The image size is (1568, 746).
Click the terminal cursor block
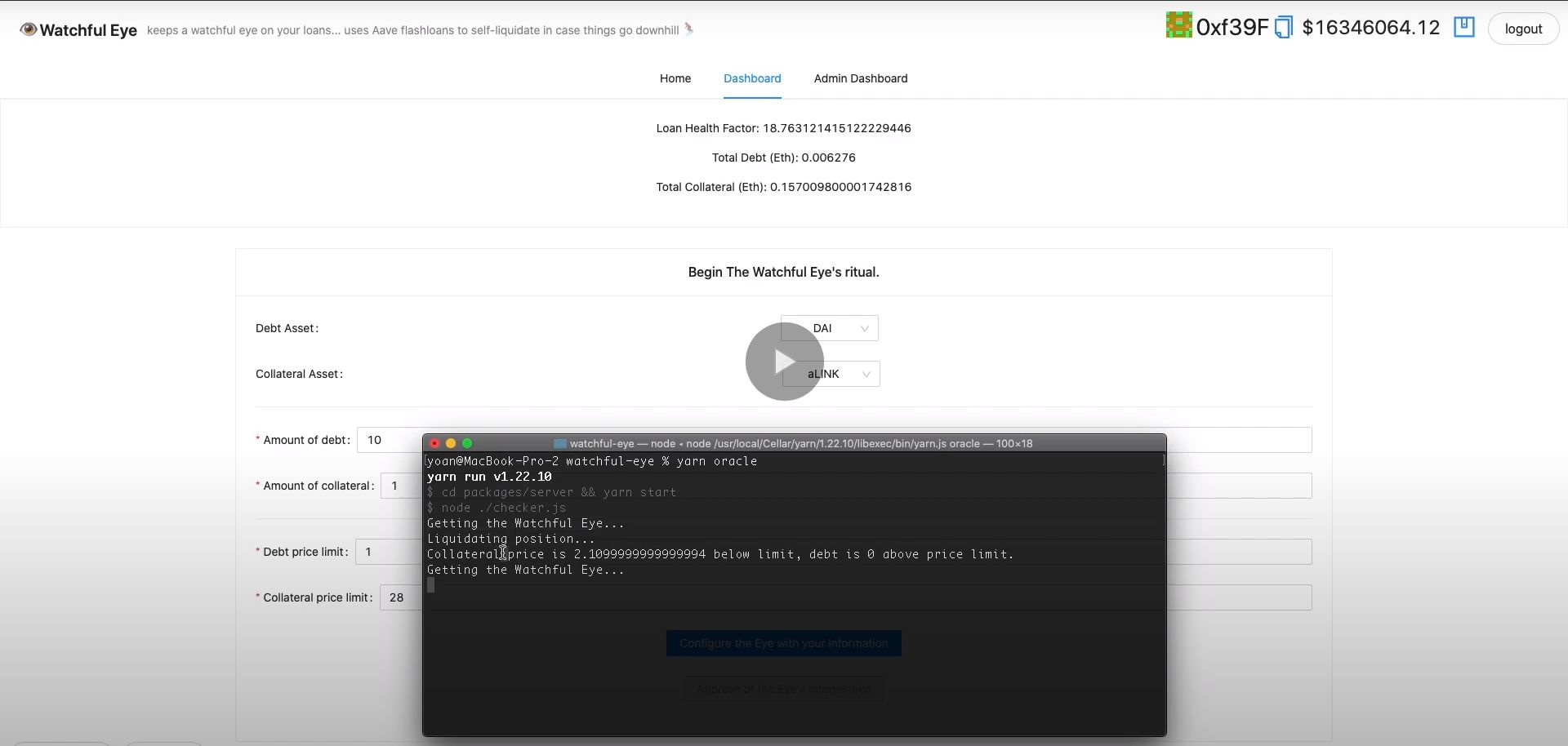431,585
